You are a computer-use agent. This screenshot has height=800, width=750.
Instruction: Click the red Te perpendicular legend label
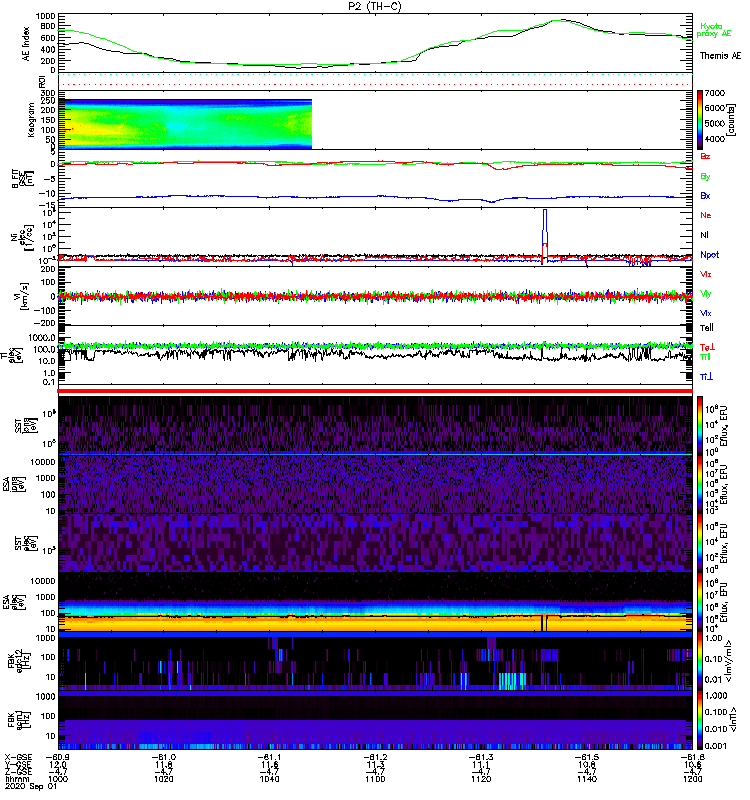point(707,347)
